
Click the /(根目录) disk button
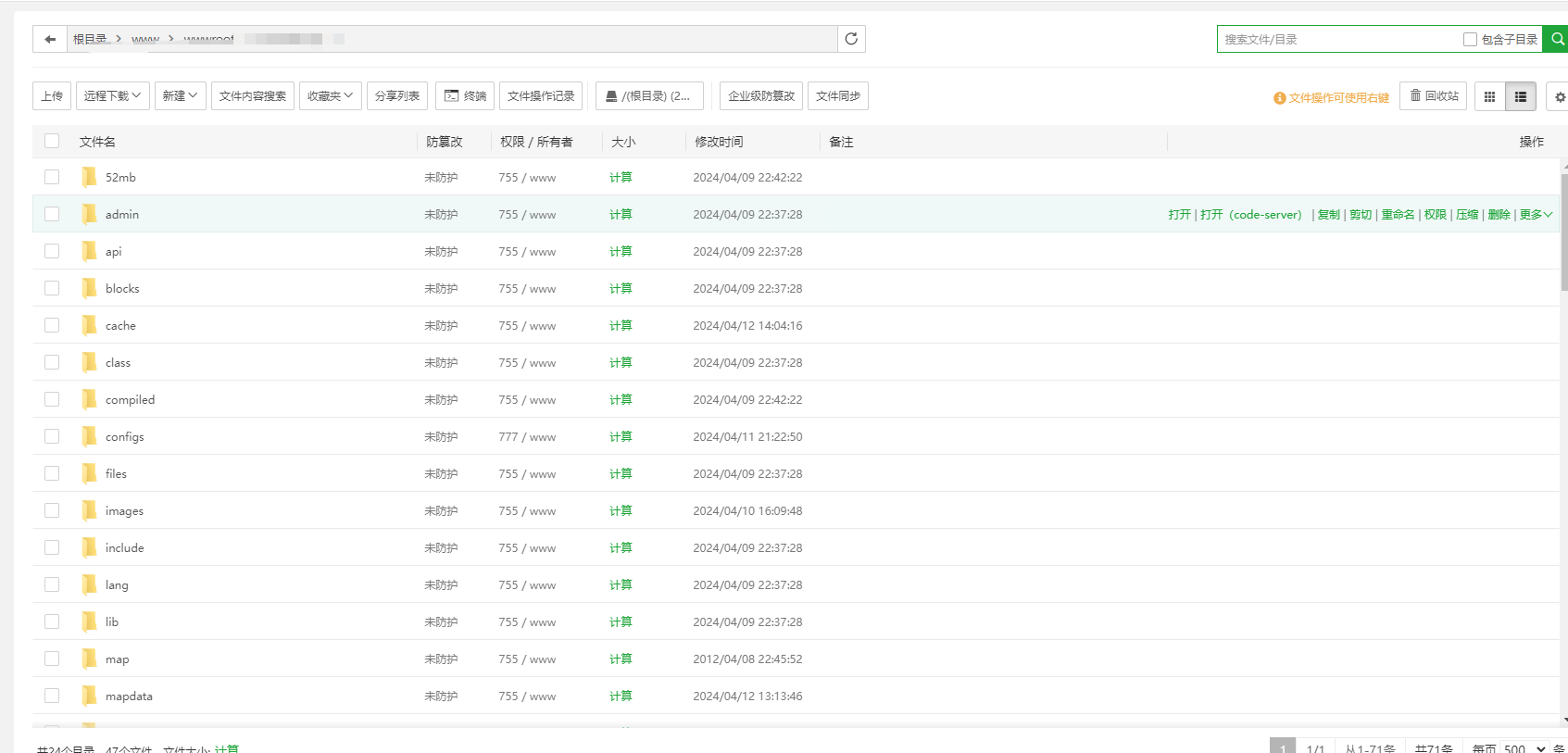pyautogui.click(x=648, y=96)
